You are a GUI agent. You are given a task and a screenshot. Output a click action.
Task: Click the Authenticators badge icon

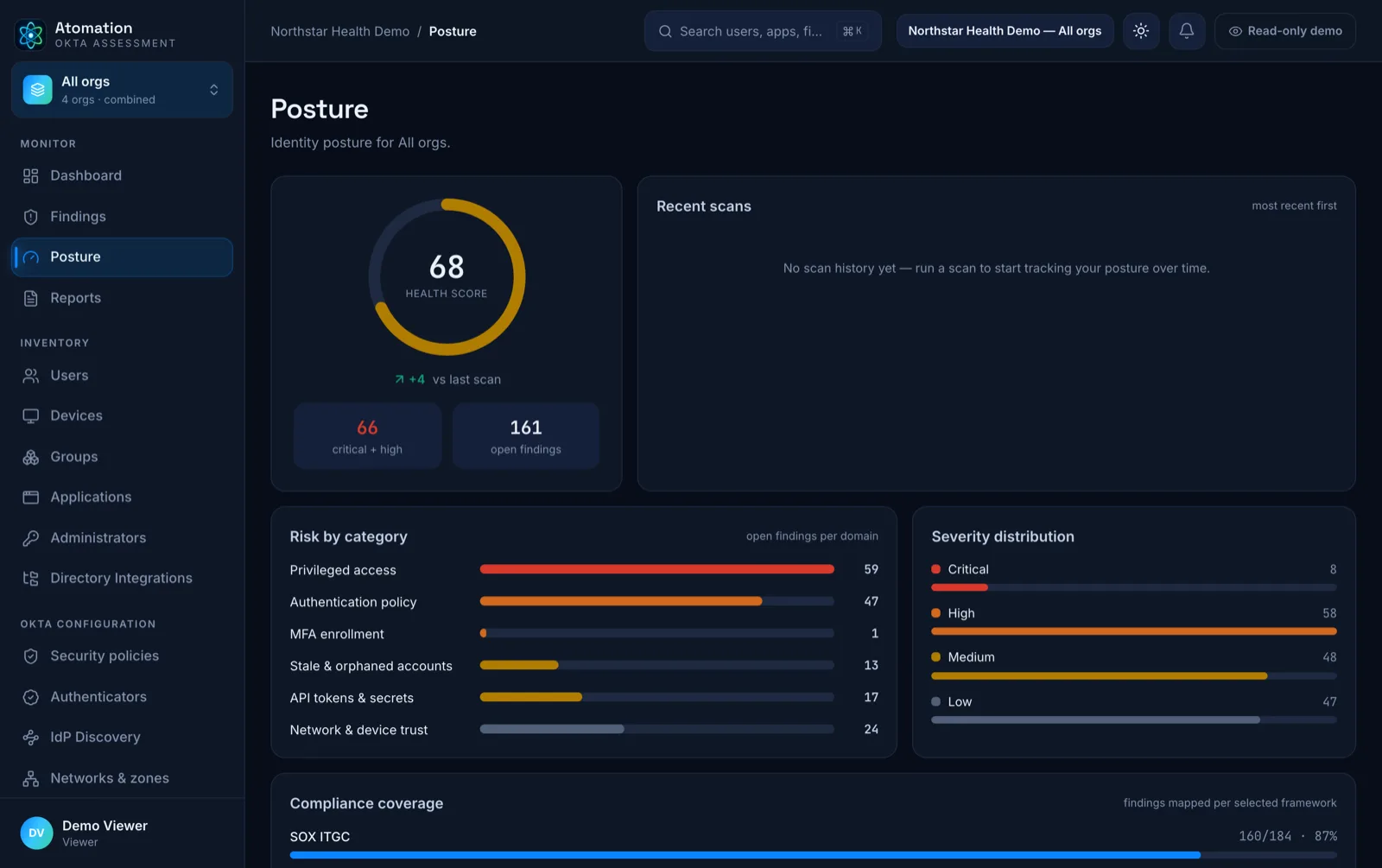coord(31,697)
